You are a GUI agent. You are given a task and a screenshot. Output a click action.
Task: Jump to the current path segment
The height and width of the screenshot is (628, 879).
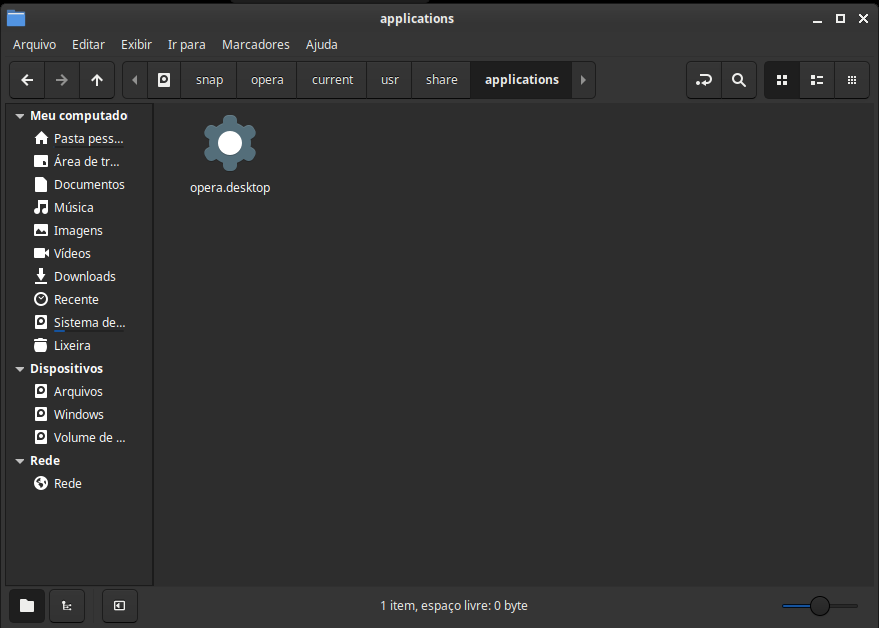332,80
